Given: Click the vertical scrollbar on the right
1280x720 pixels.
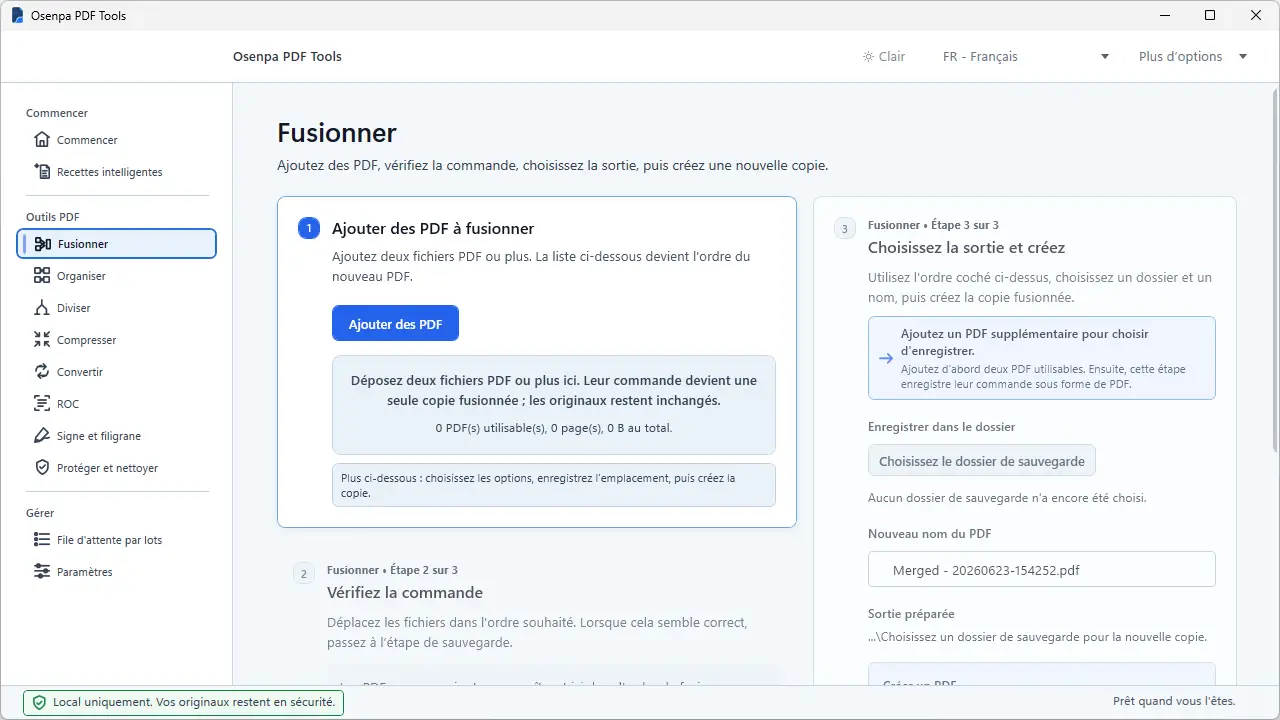Looking at the screenshot, I should pyautogui.click(x=1275, y=270).
